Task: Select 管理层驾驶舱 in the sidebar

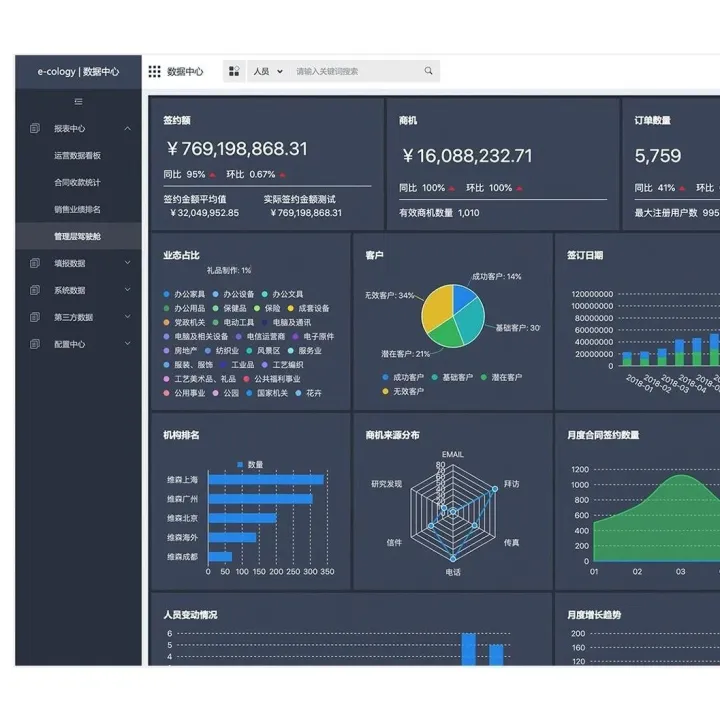Action: (x=77, y=236)
